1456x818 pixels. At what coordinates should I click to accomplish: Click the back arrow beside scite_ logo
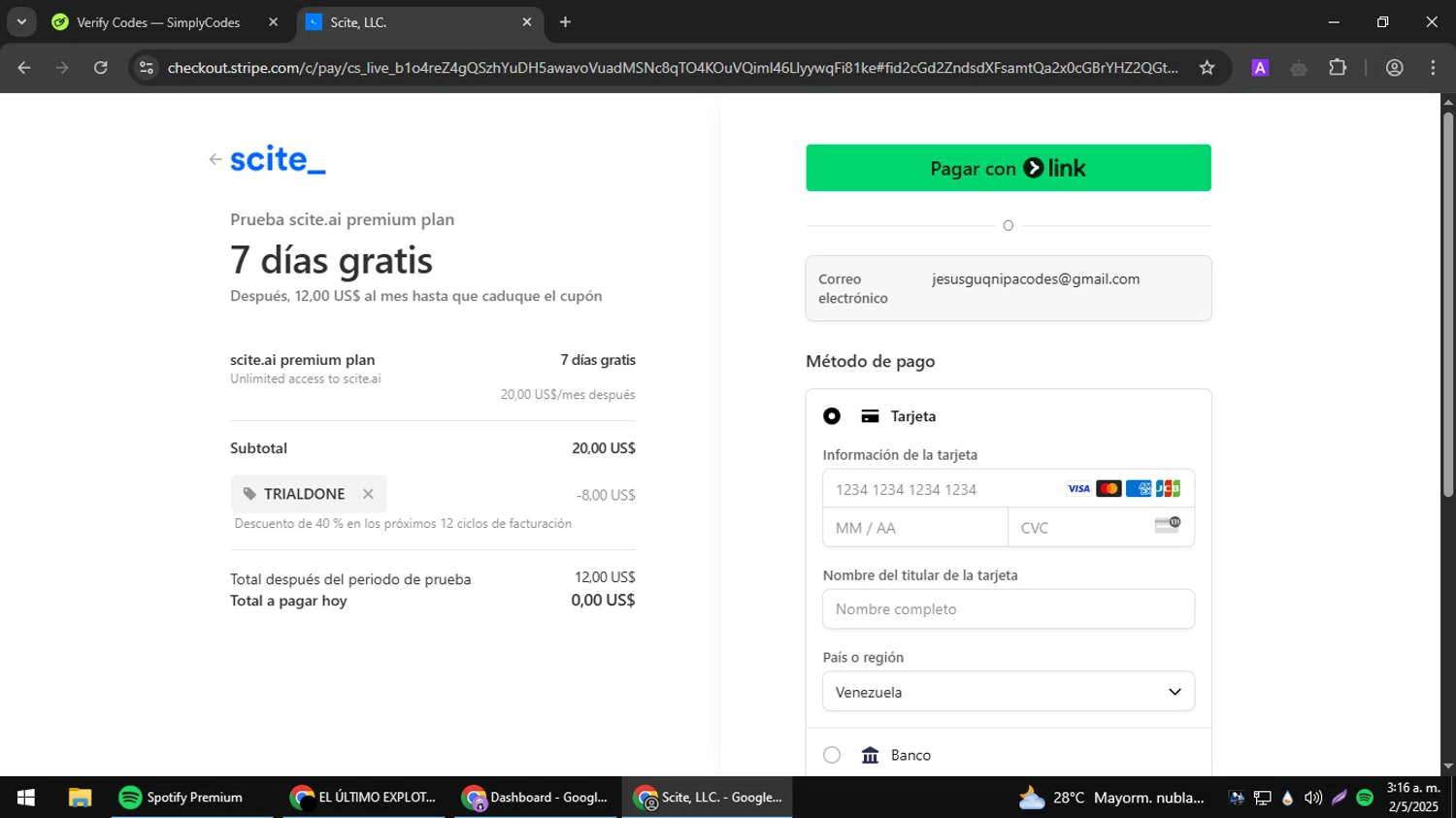pyautogui.click(x=215, y=159)
